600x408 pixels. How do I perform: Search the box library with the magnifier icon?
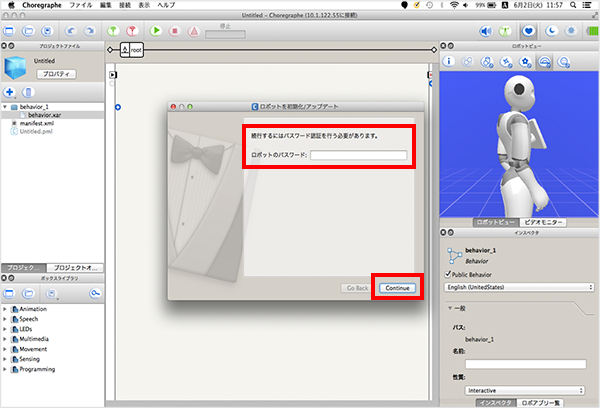[95, 294]
